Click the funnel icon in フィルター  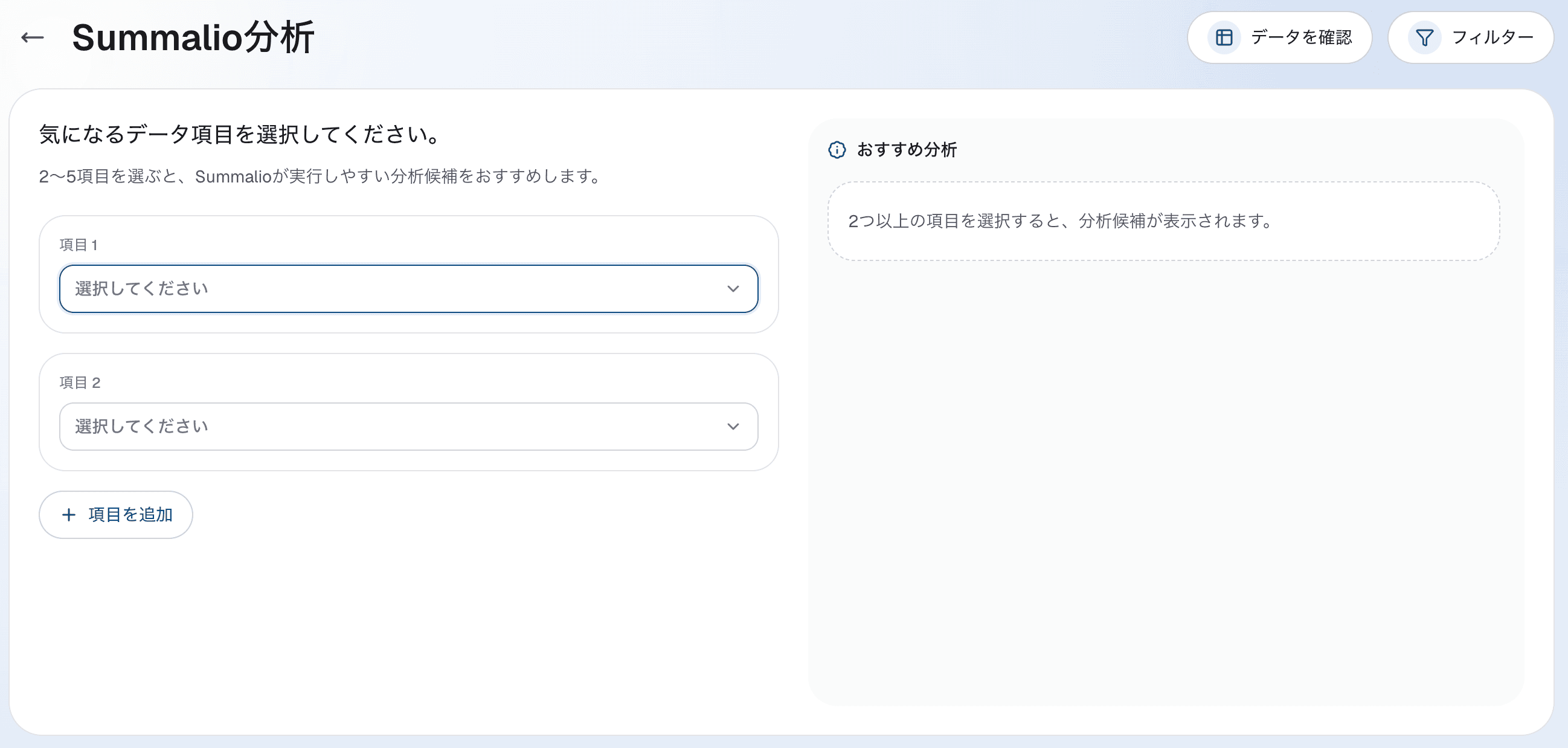pyautogui.click(x=1424, y=38)
